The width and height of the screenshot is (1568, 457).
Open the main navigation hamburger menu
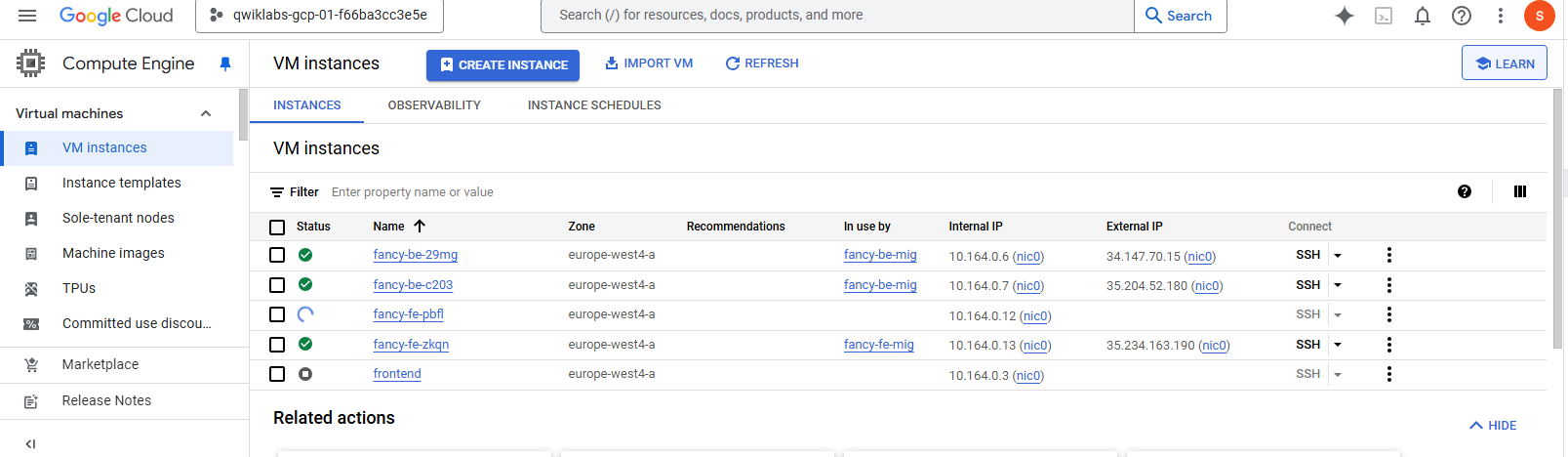tap(27, 16)
